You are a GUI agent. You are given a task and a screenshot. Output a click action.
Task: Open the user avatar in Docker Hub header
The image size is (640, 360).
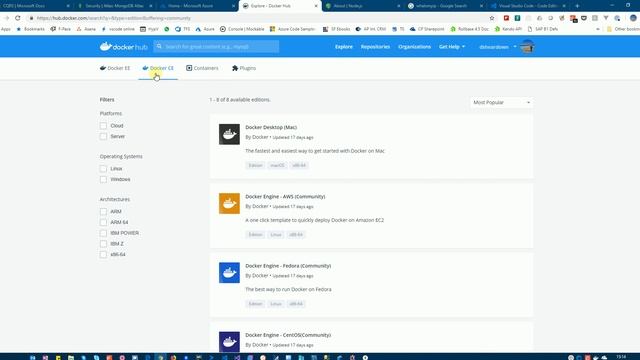coord(527,47)
